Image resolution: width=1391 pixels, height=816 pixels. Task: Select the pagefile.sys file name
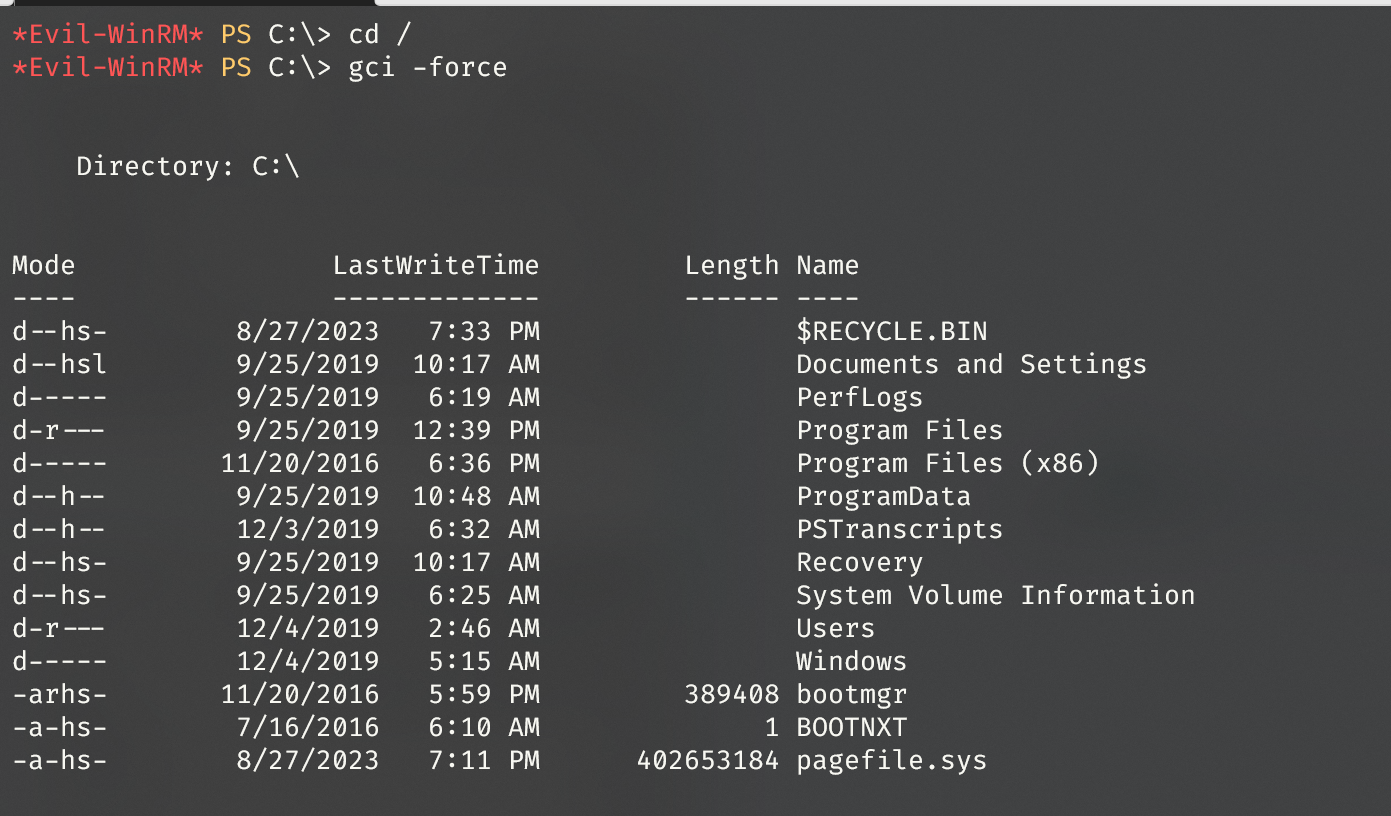(x=892, y=760)
